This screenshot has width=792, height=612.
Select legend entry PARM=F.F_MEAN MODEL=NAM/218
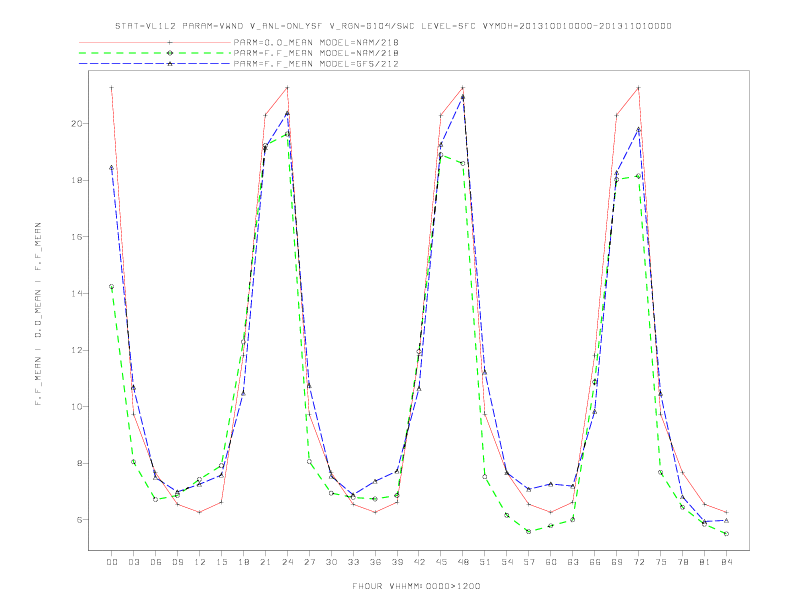click(x=316, y=53)
